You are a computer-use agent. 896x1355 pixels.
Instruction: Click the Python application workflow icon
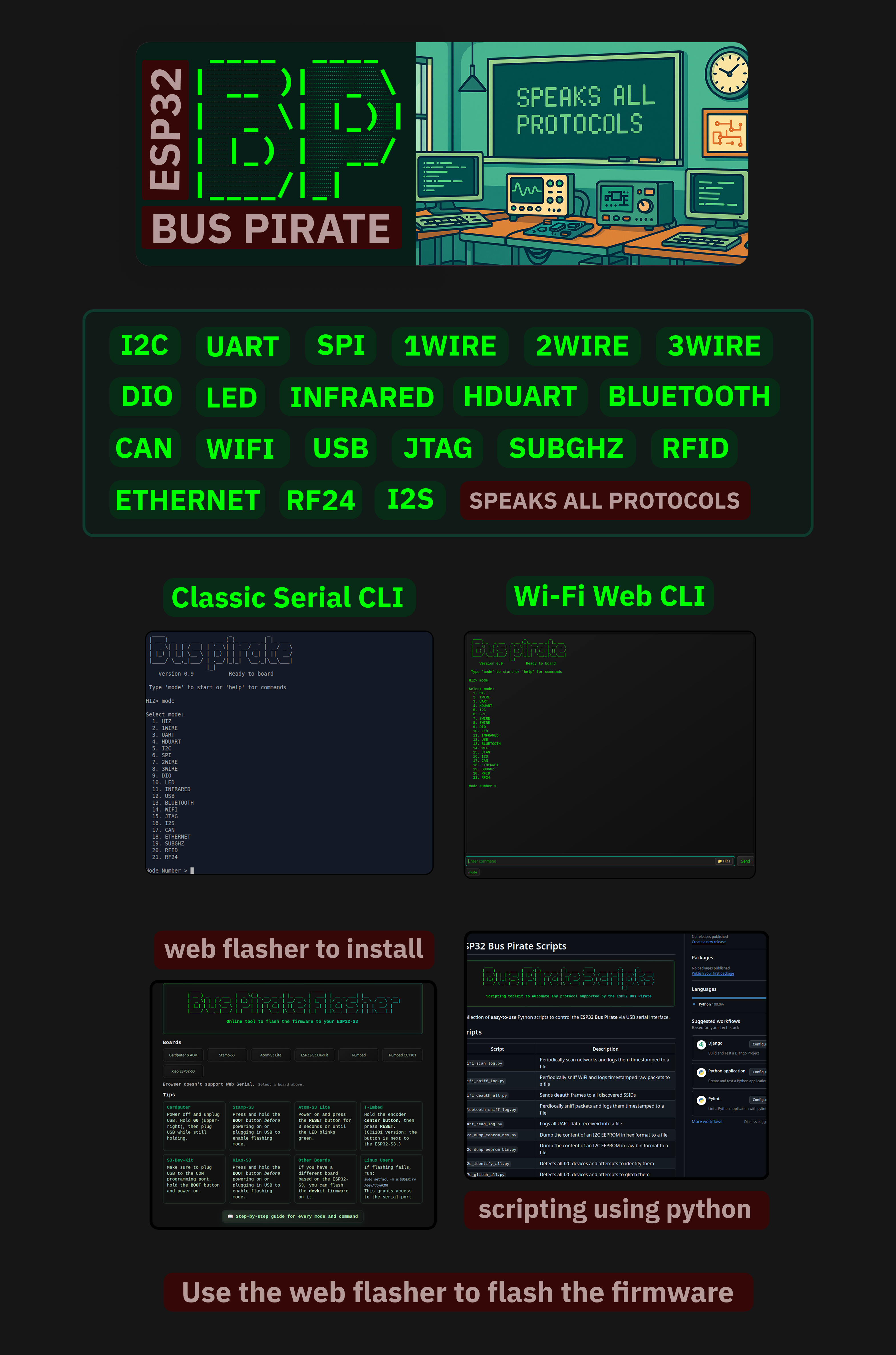coord(701,1072)
